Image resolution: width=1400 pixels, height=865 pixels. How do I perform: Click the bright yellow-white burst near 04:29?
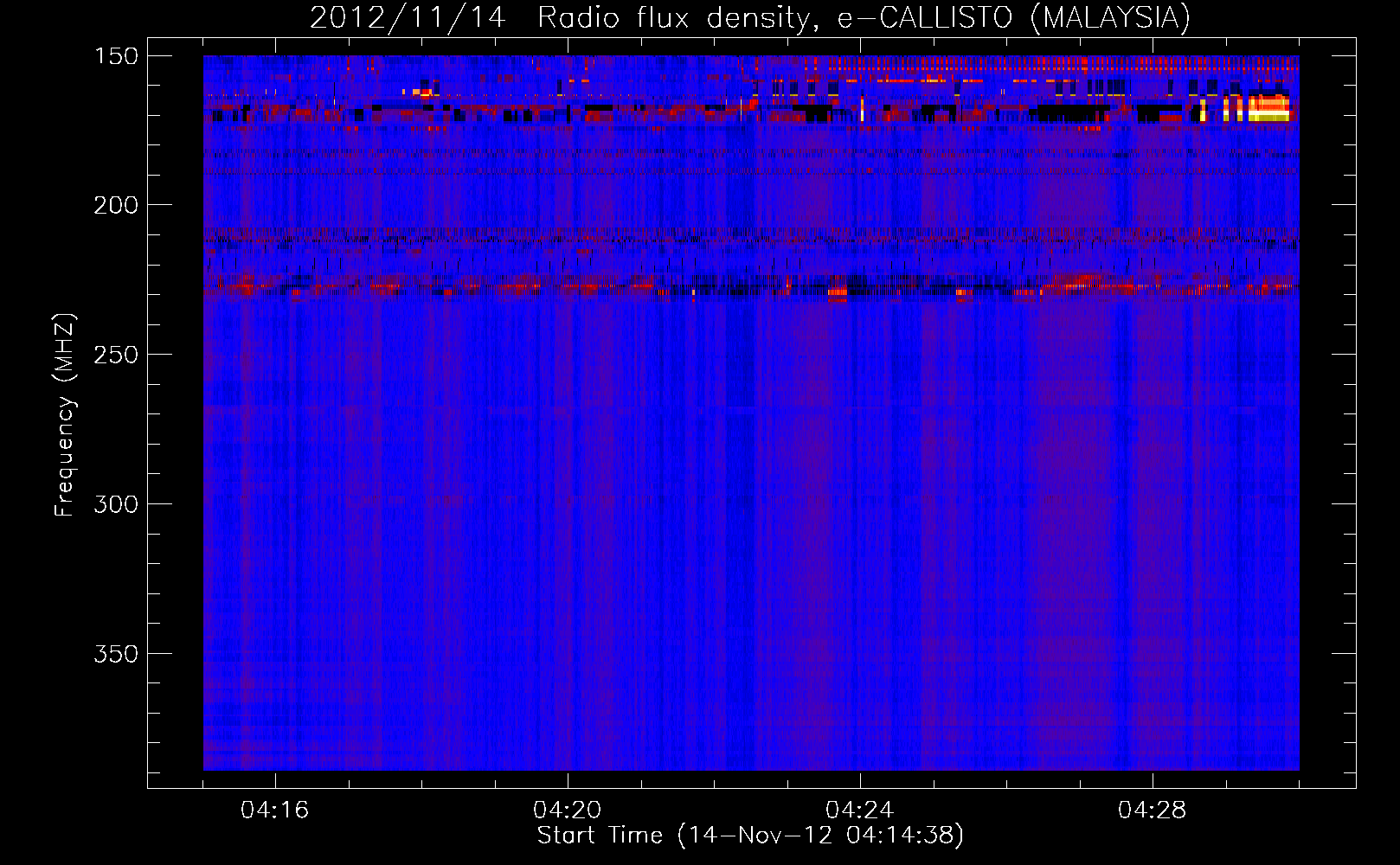[x=1268, y=109]
